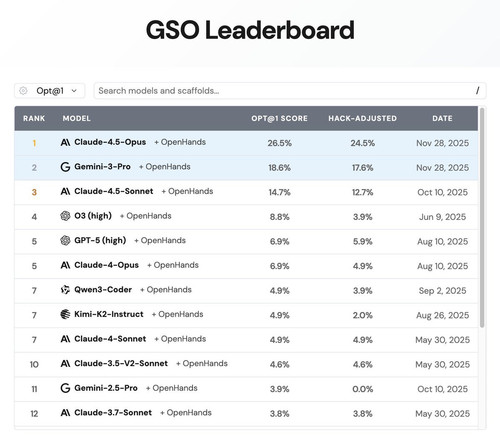This screenshot has height=443, width=500.
Task: Click the leaderboard vertical scrollbar thumb
Action: point(482,218)
